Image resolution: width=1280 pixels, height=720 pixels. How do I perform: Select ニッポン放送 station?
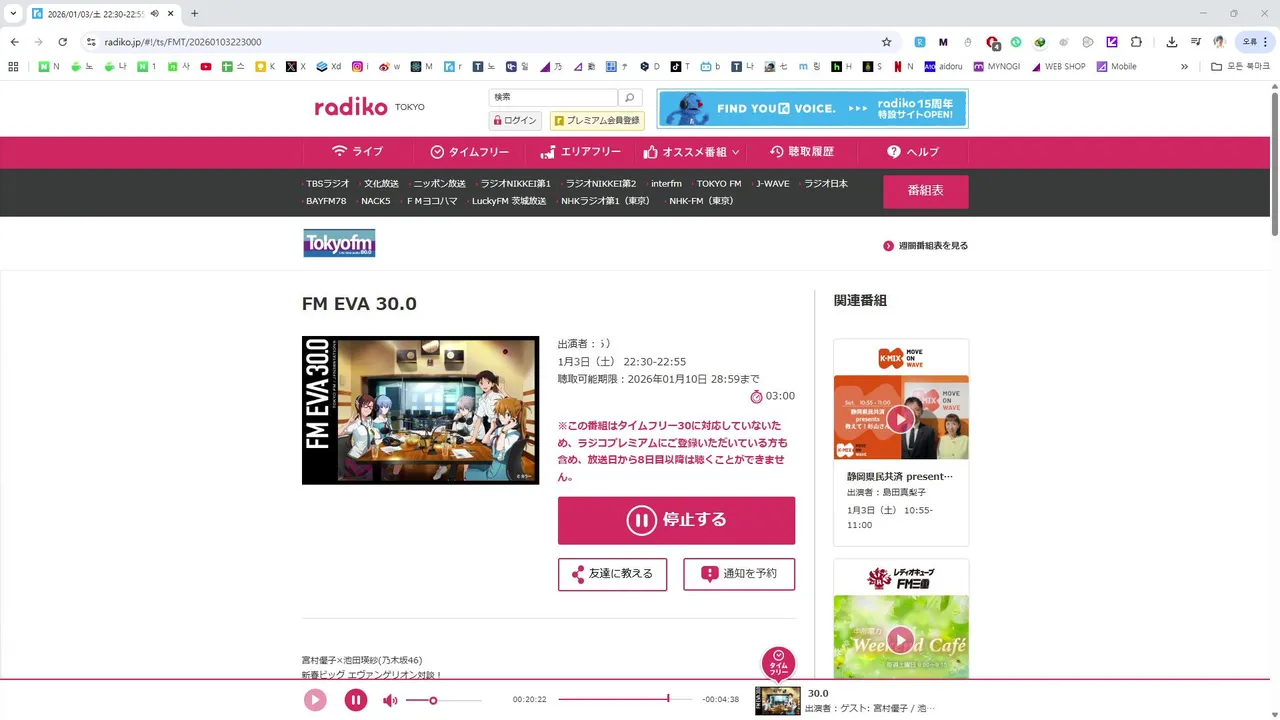[x=439, y=184]
